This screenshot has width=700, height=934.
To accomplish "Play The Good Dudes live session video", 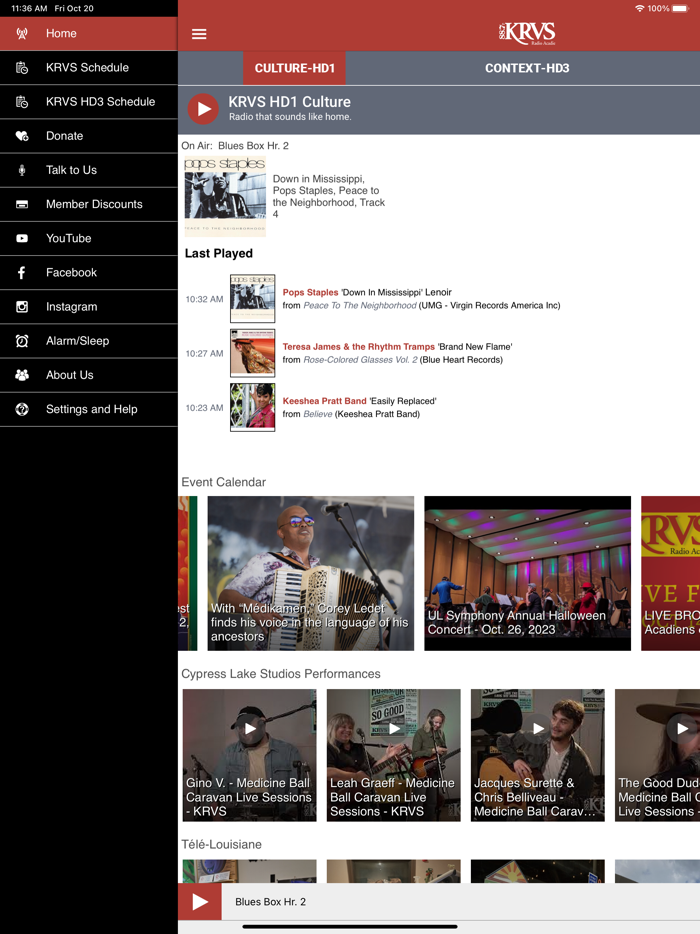I will (x=683, y=728).
